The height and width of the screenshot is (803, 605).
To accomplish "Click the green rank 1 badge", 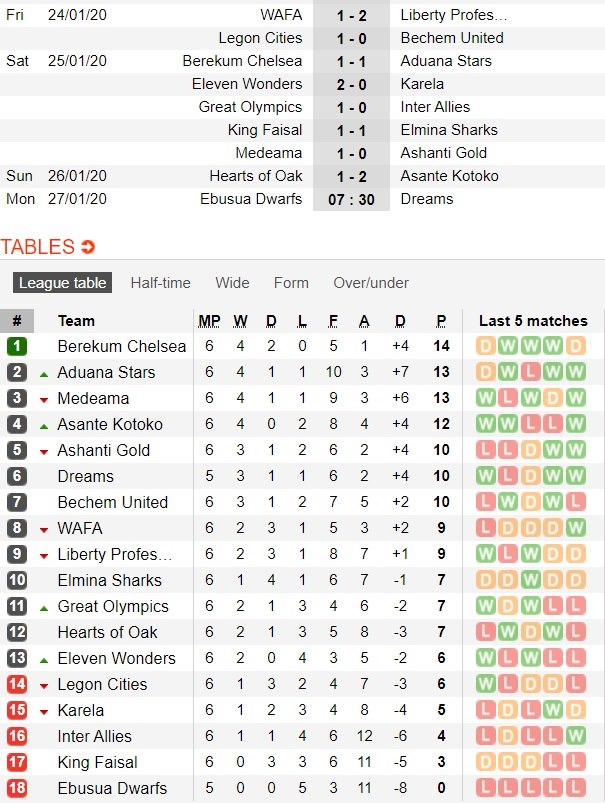I will click(x=17, y=346).
